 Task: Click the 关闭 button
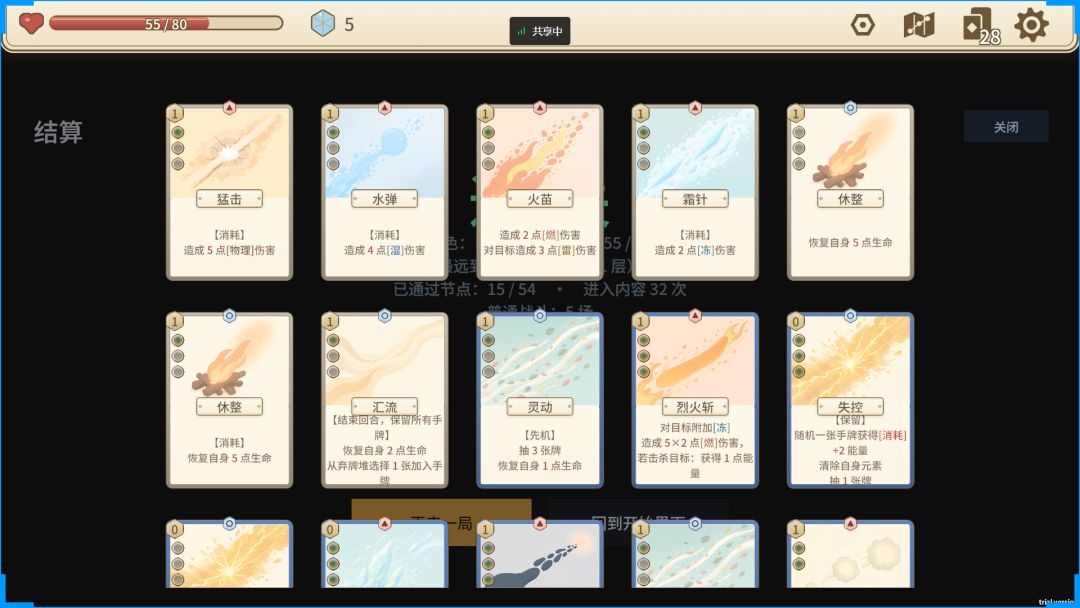[x=1006, y=127]
